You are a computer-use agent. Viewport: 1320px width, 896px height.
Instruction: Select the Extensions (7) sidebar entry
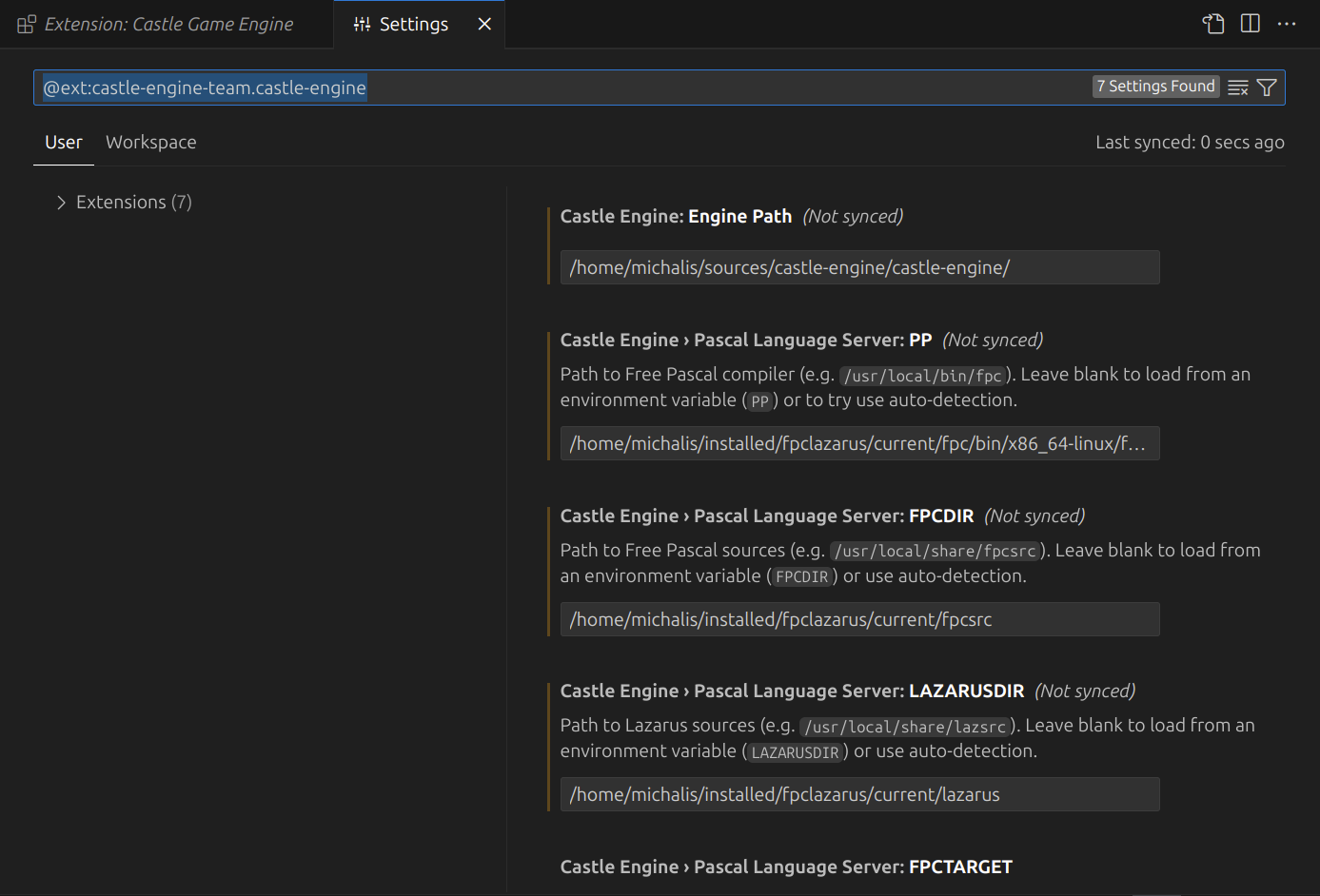(x=133, y=202)
